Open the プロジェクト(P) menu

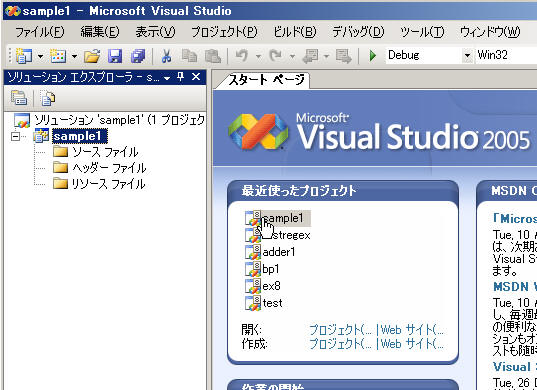224,32
